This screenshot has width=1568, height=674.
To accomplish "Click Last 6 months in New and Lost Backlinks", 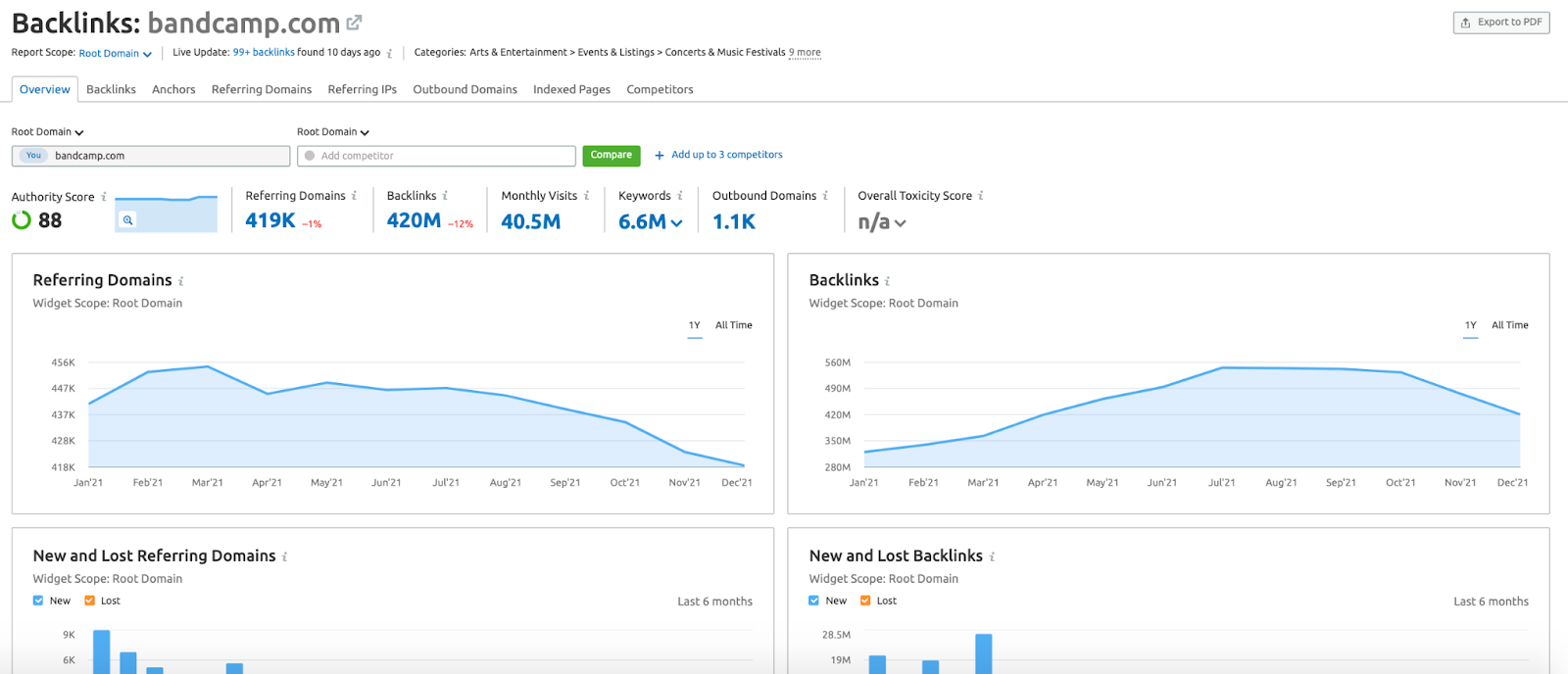I will [x=1491, y=602].
